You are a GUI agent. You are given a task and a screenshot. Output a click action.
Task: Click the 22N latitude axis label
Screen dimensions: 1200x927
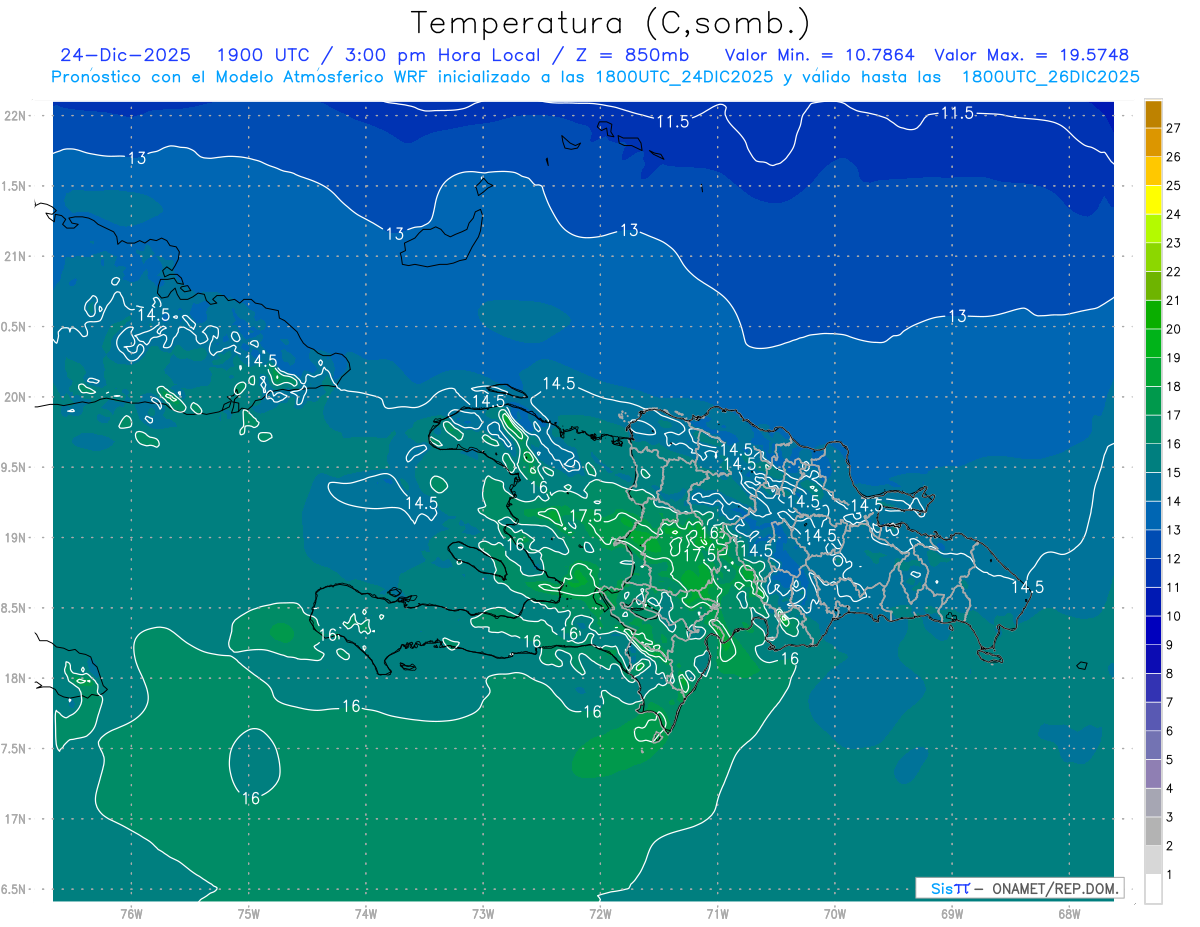15,115
